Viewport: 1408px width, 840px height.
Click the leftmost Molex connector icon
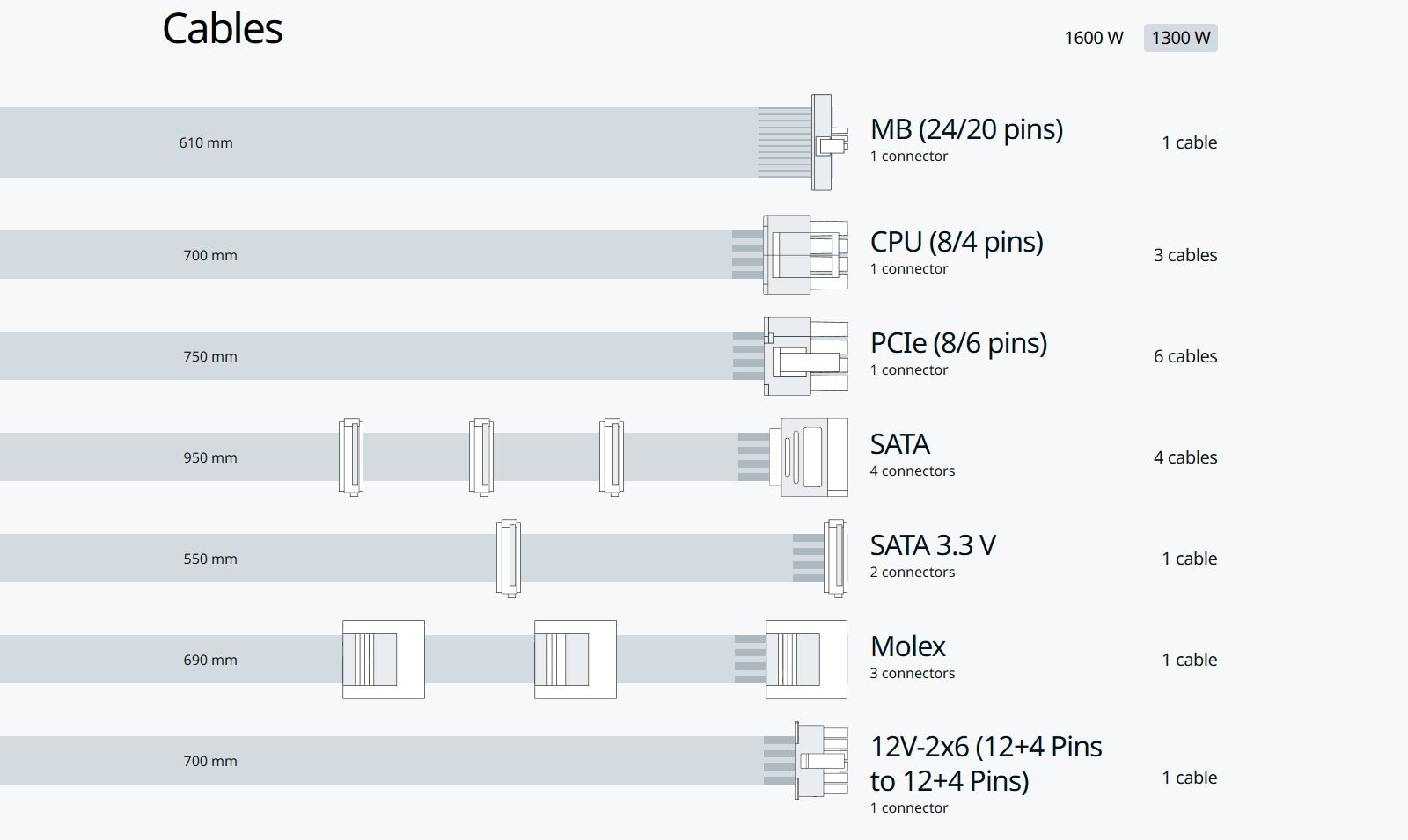383,660
